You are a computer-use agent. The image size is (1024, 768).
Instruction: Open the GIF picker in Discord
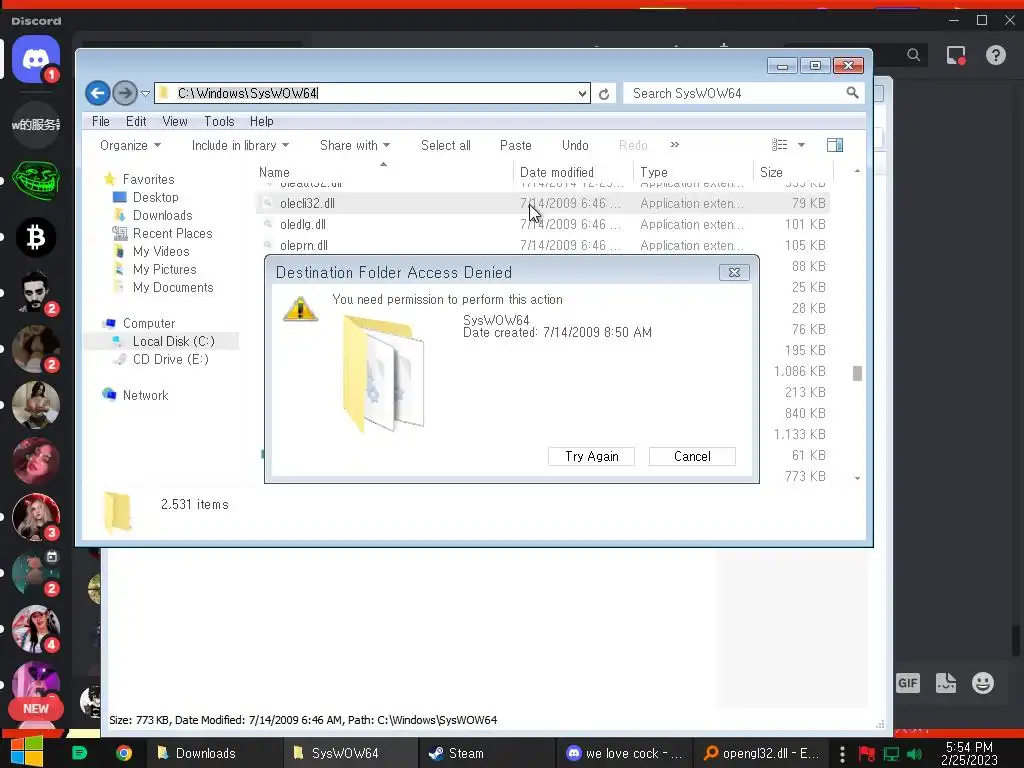pyautogui.click(x=908, y=683)
